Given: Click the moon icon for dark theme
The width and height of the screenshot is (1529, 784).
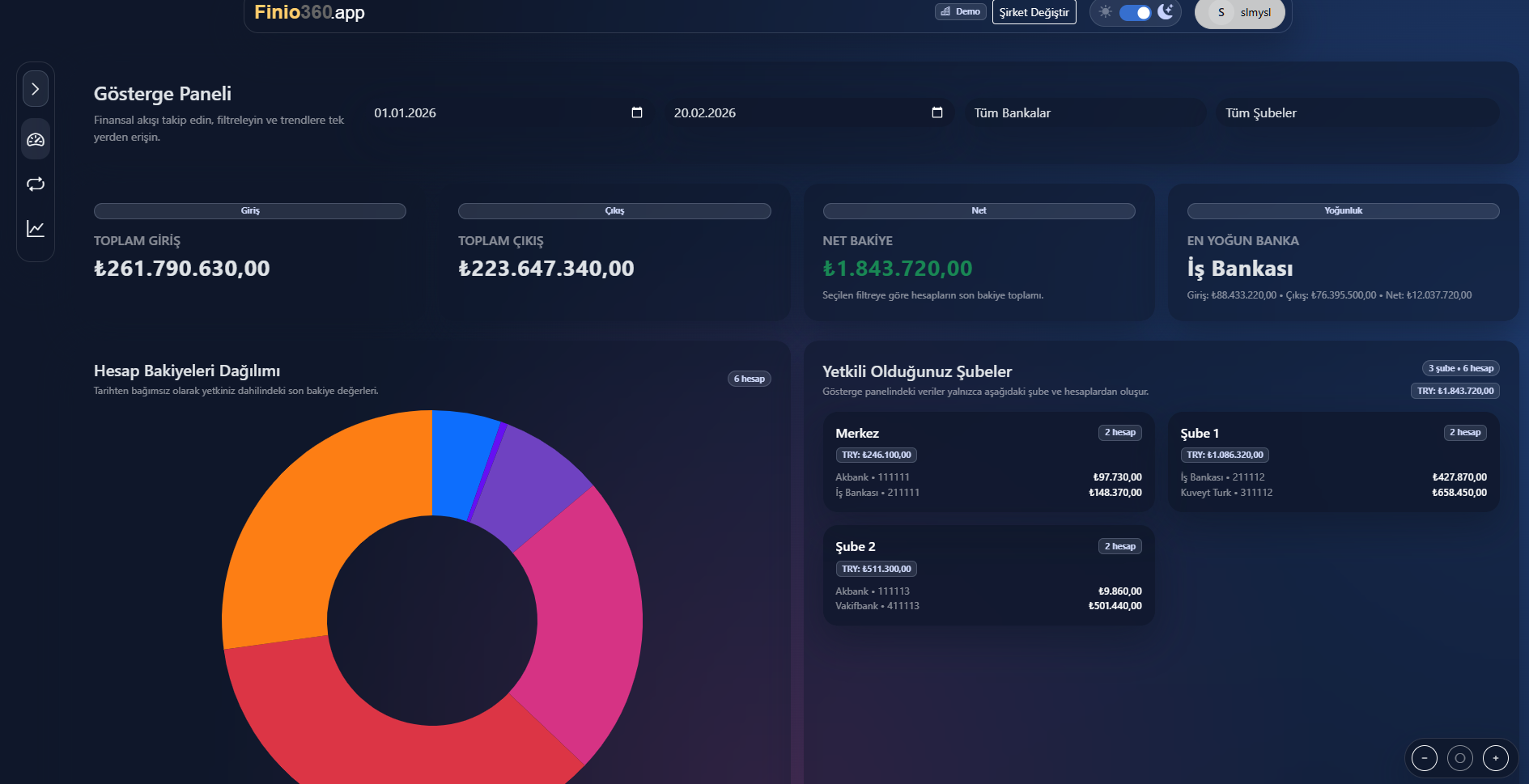Looking at the screenshot, I should point(1166,12).
